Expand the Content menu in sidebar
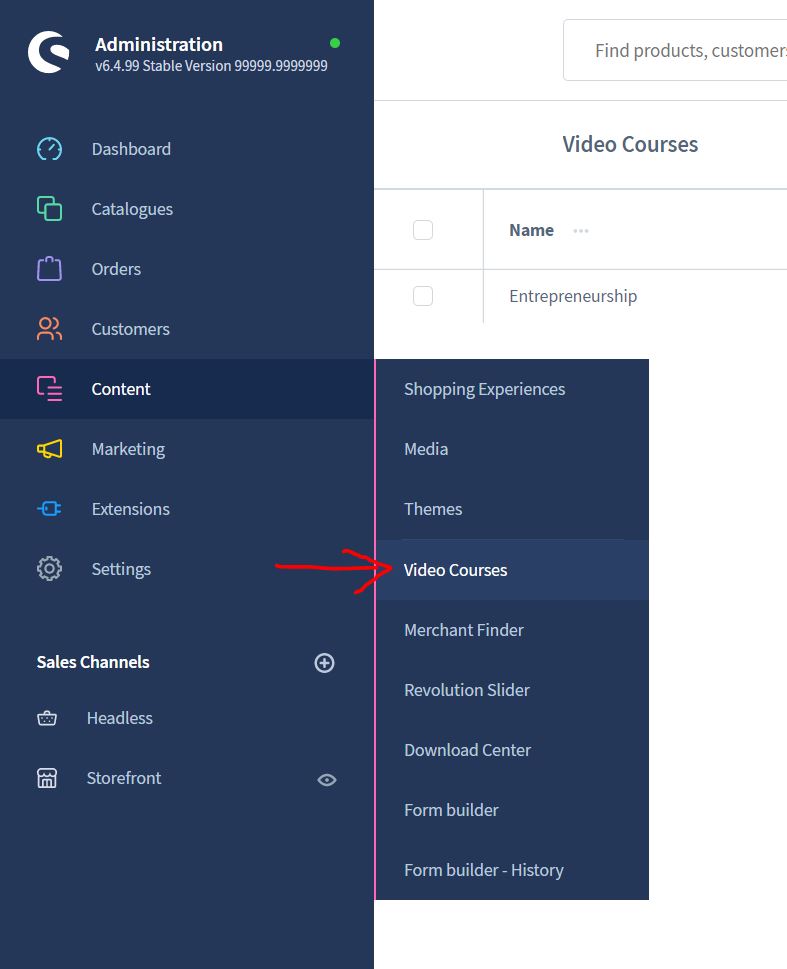This screenshot has width=787, height=969. coord(120,389)
